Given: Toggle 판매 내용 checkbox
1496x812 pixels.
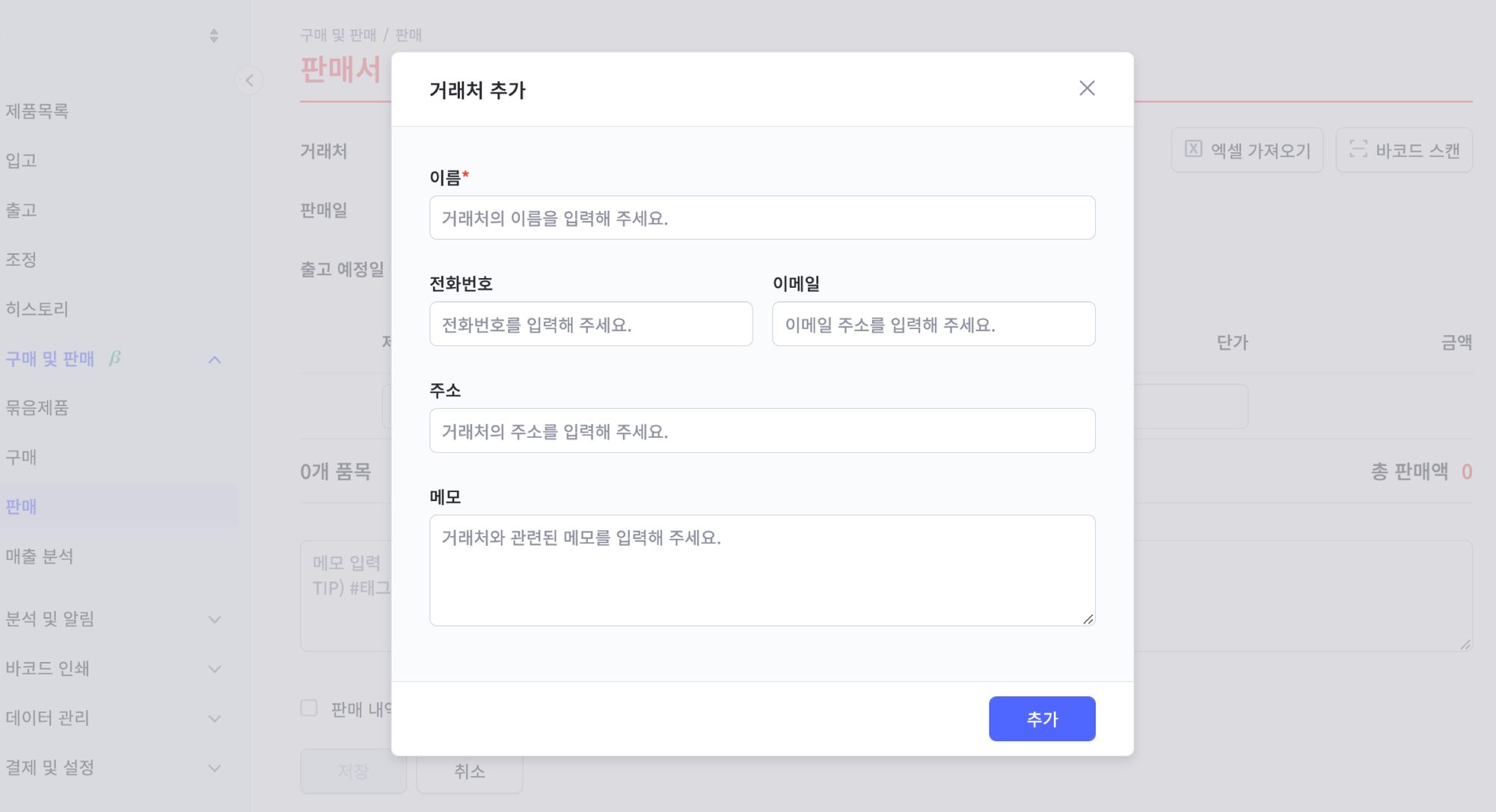Looking at the screenshot, I should (x=308, y=708).
